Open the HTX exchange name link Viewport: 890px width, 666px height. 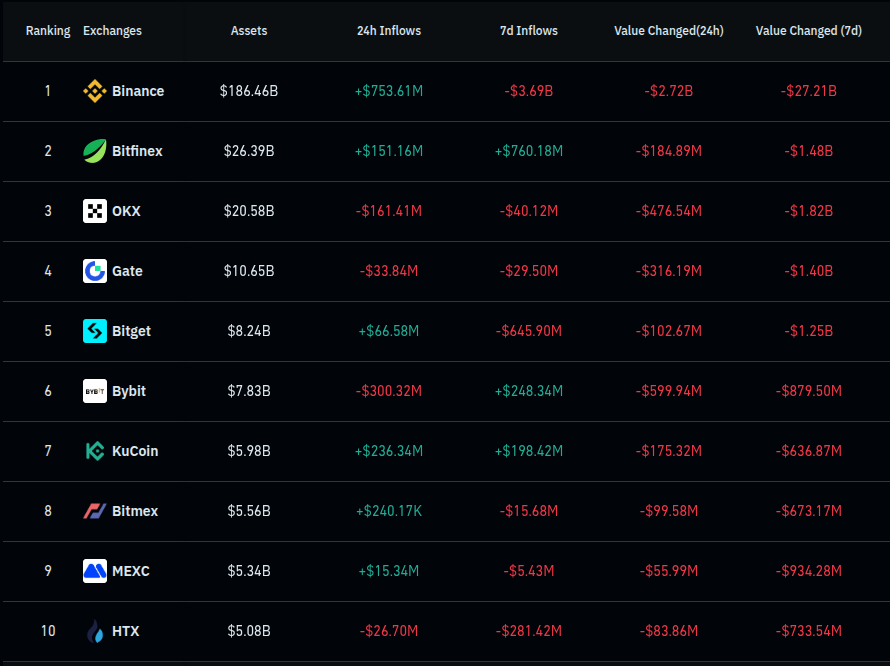pos(125,631)
